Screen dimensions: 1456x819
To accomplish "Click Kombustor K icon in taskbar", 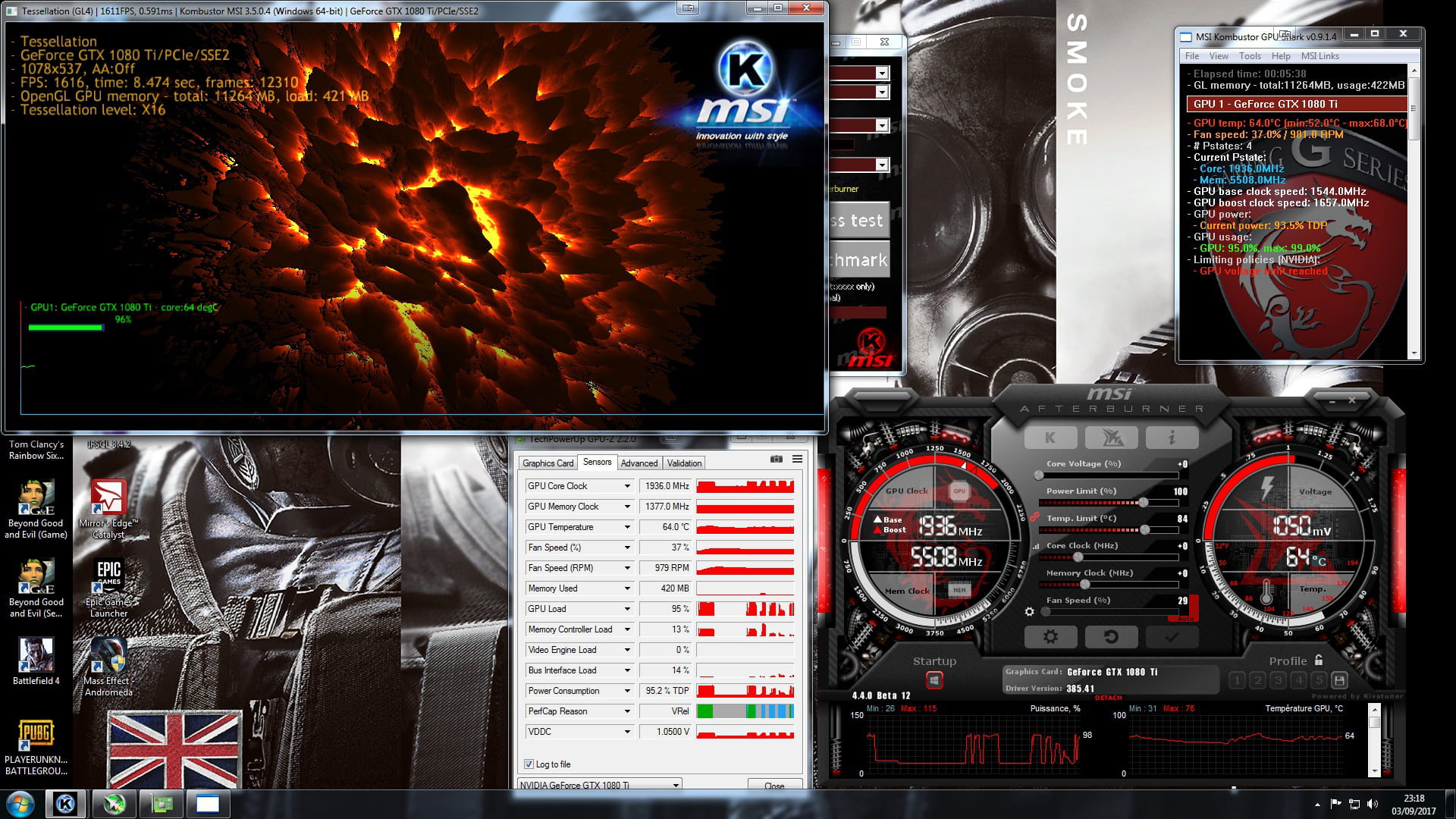I will (66, 804).
